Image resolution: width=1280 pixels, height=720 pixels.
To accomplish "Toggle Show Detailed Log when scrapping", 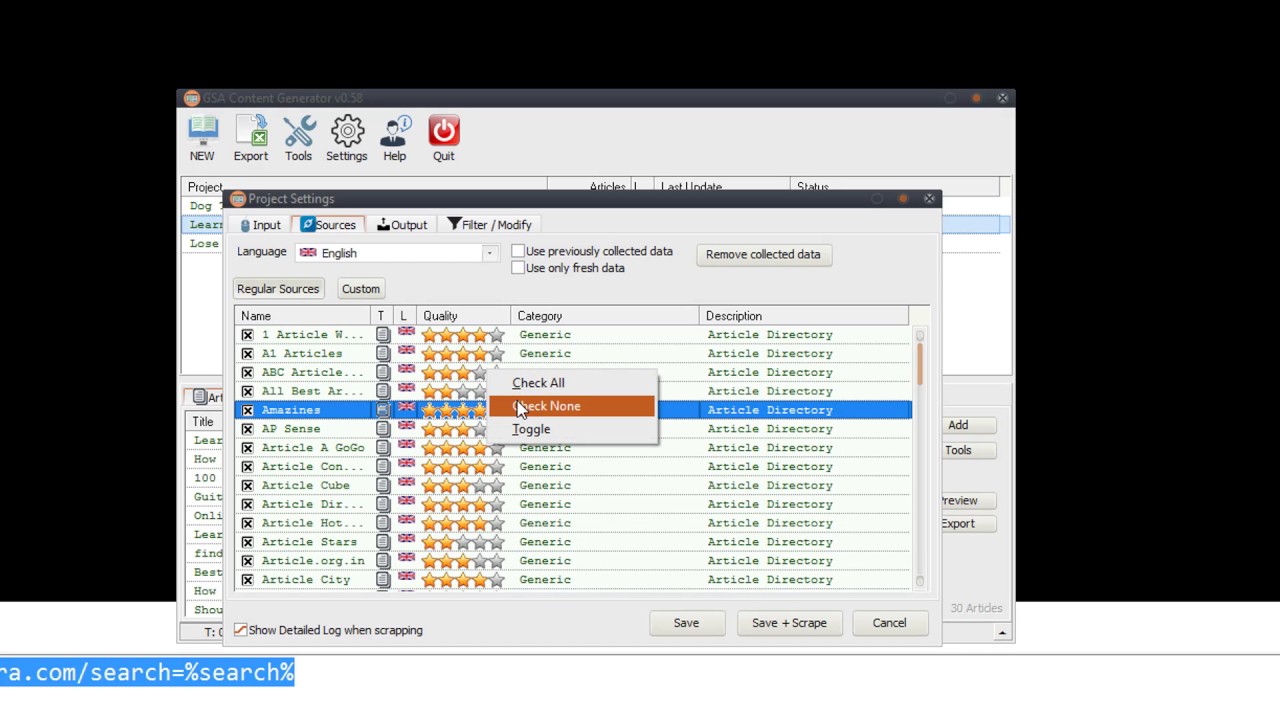I will (x=240, y=630).
